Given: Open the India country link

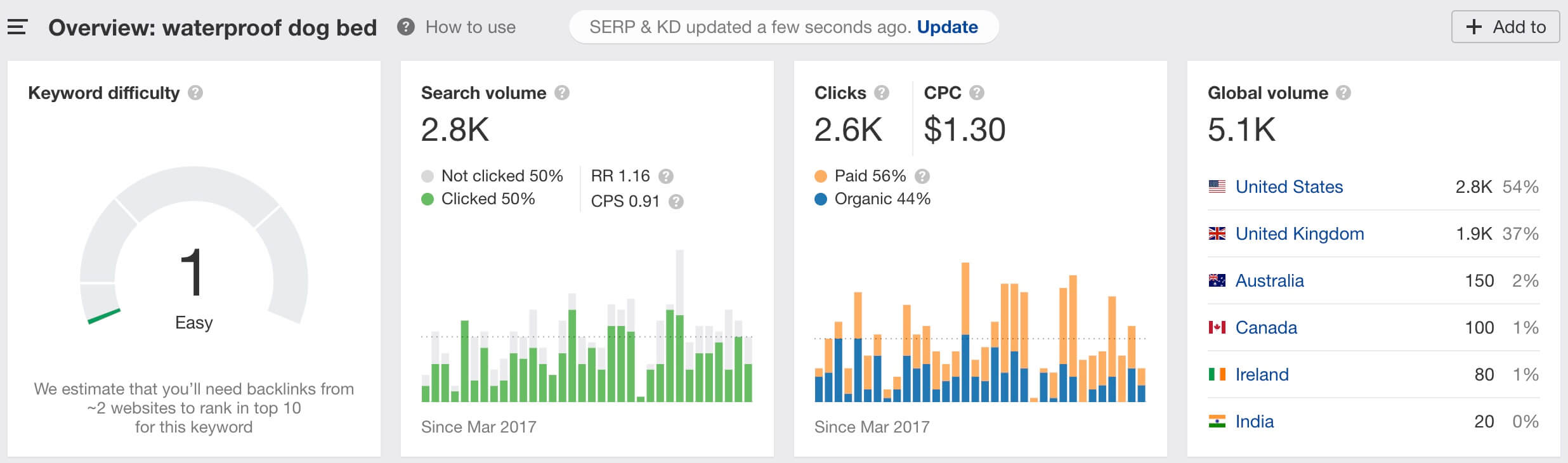Looking at the screenshot, I should 1254,422.
